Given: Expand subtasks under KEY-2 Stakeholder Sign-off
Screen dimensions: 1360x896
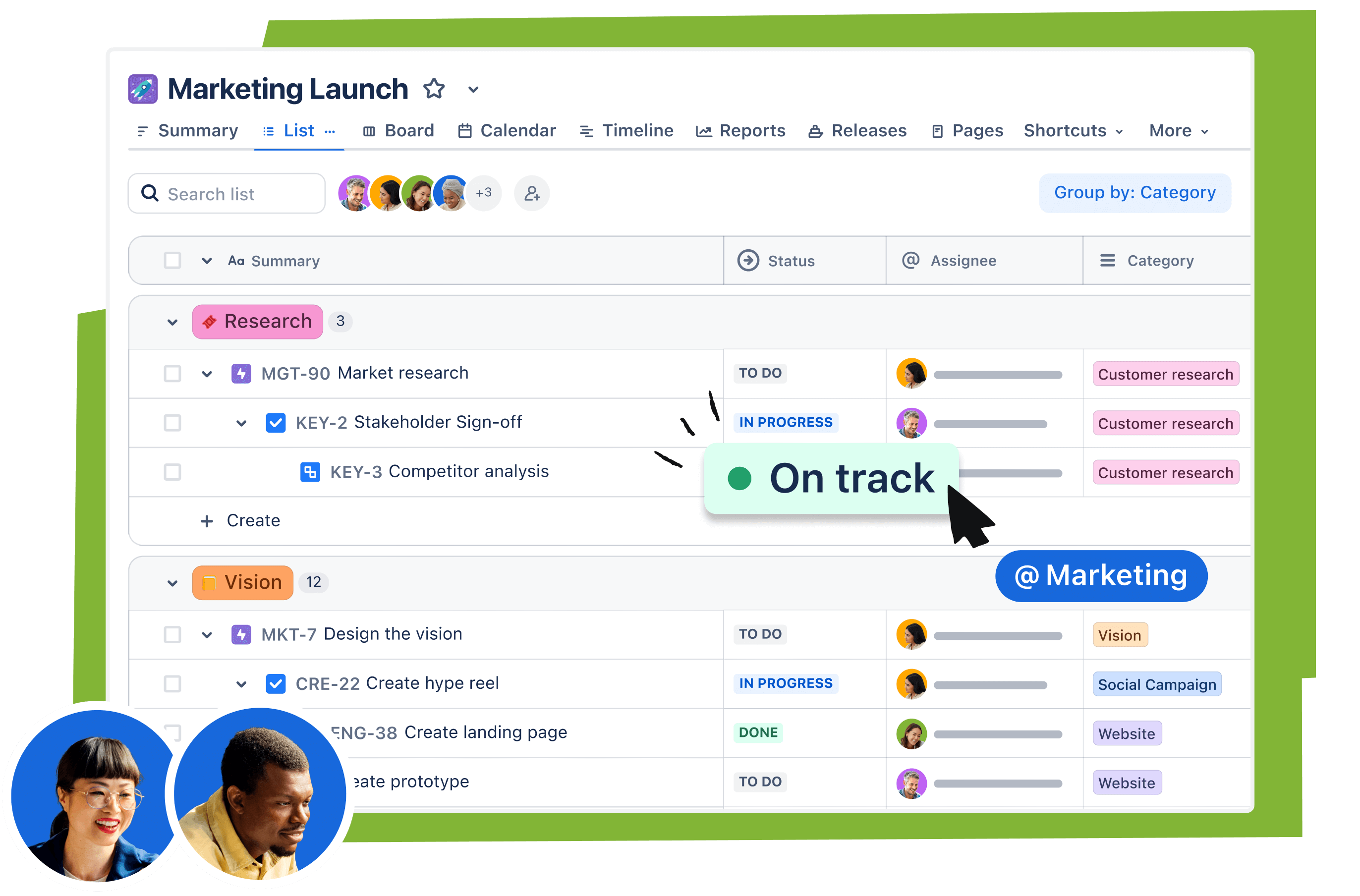Looking at the screenshot, I should (242, 421).
